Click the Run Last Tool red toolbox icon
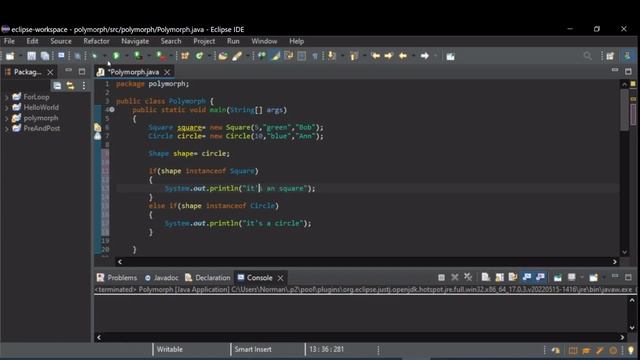 pyautogui.click(x=161, y=56)
